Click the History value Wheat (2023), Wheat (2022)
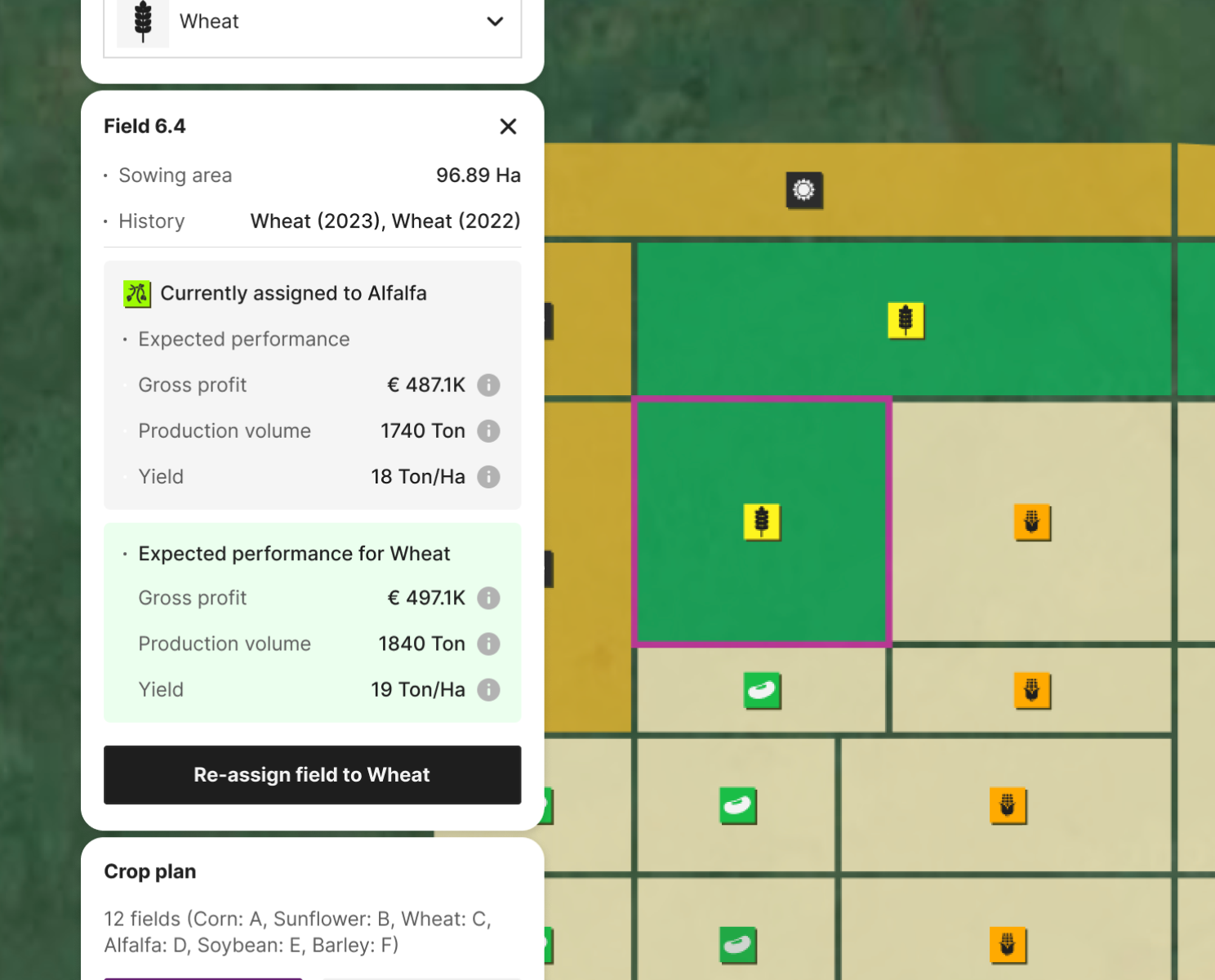Image resolution: width=1215 pixels, height=980 pixels. click(385, 221)
